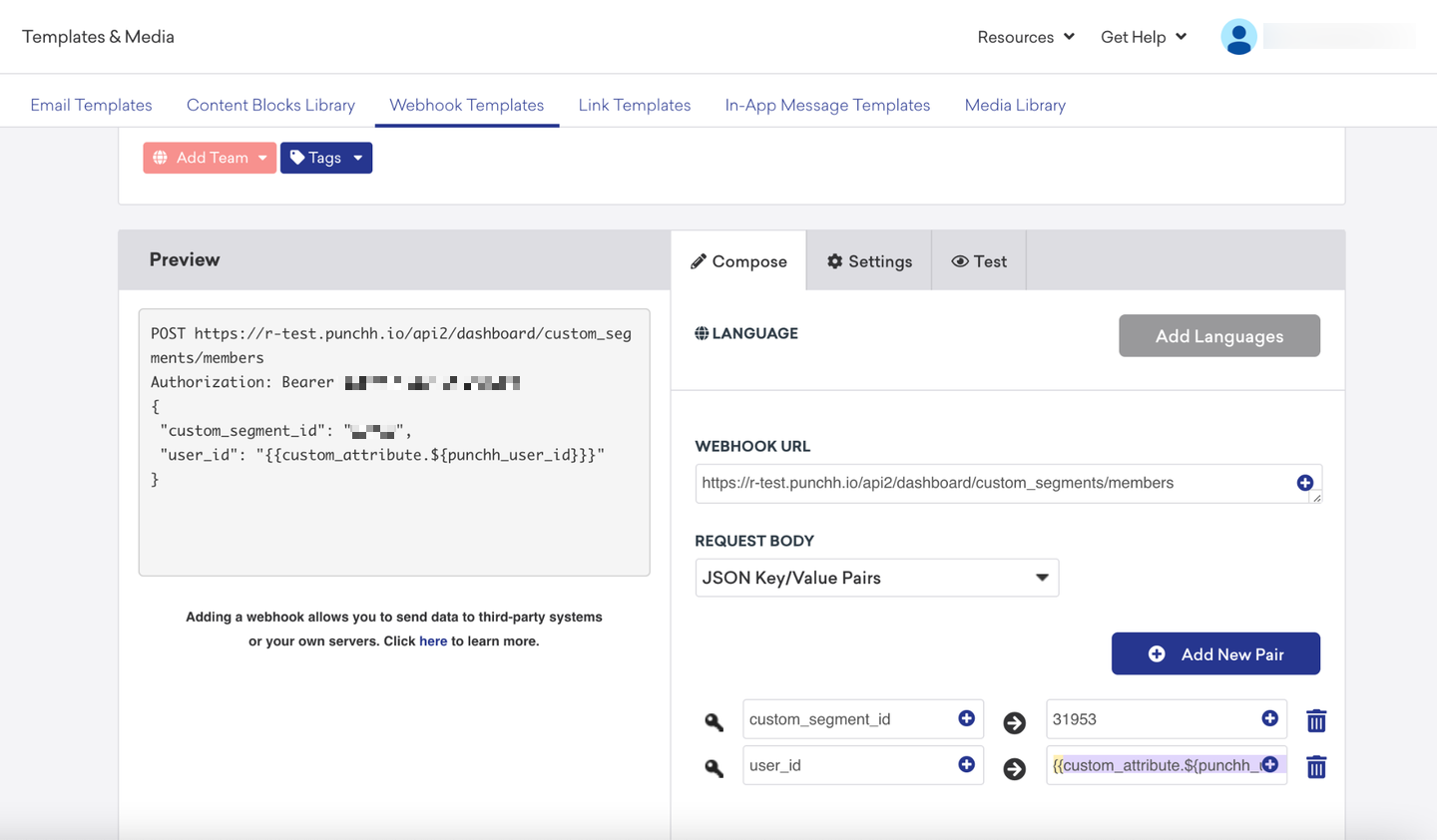Click arrow icon in custom_segment_id row

(x=1014, y=722)
